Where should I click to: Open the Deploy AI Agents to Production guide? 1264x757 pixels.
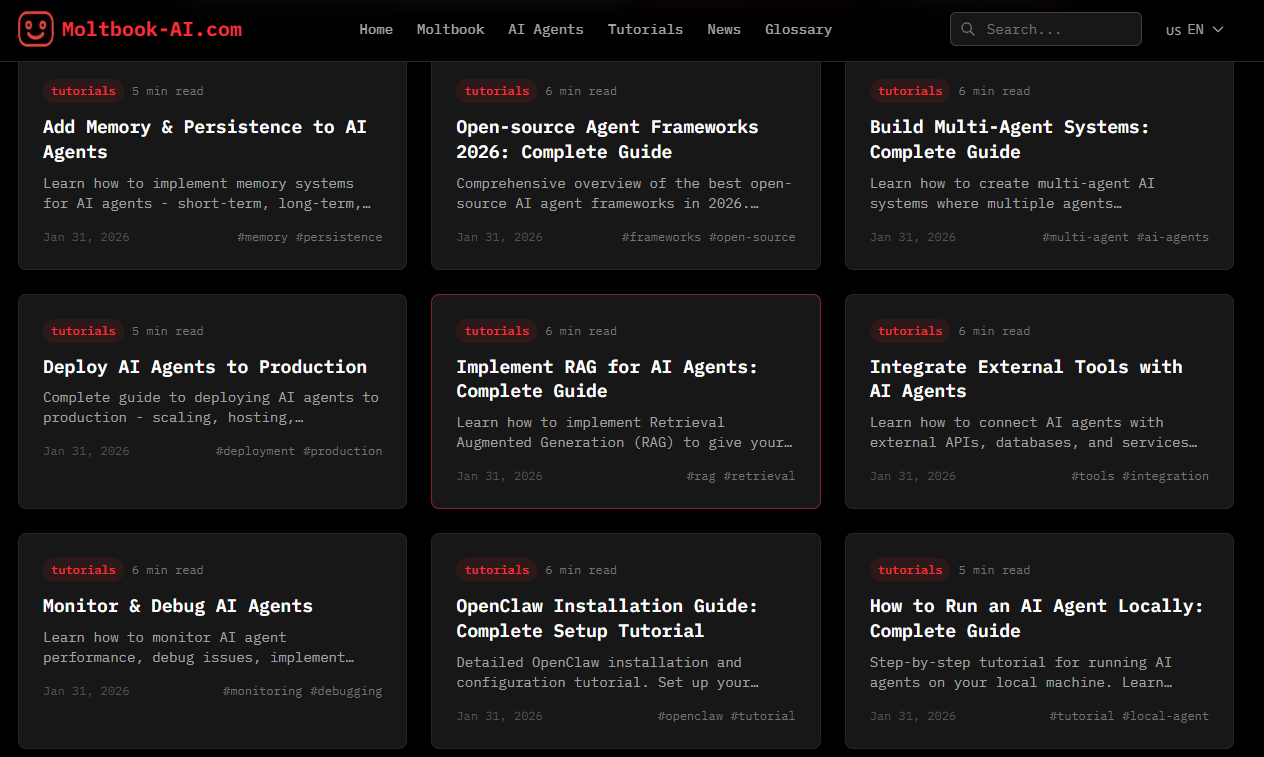[204, 366]
